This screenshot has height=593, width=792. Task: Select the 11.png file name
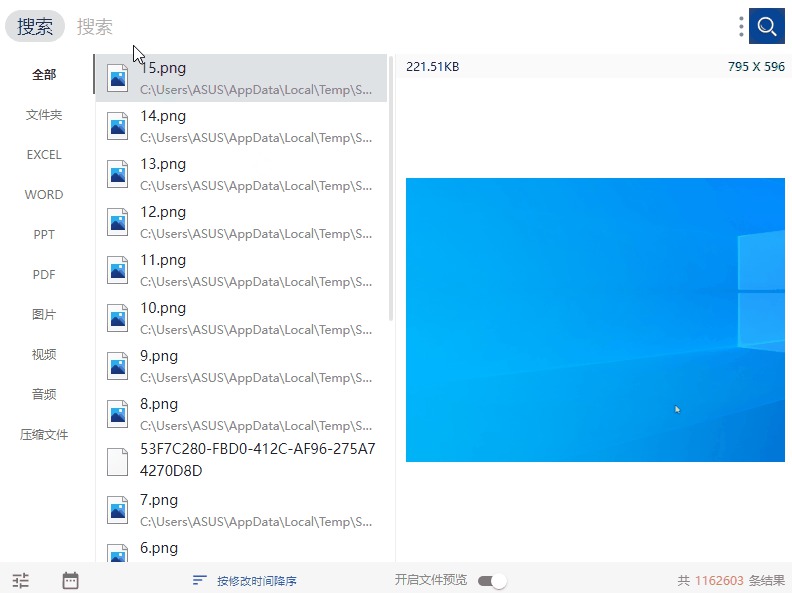(163, 260)
